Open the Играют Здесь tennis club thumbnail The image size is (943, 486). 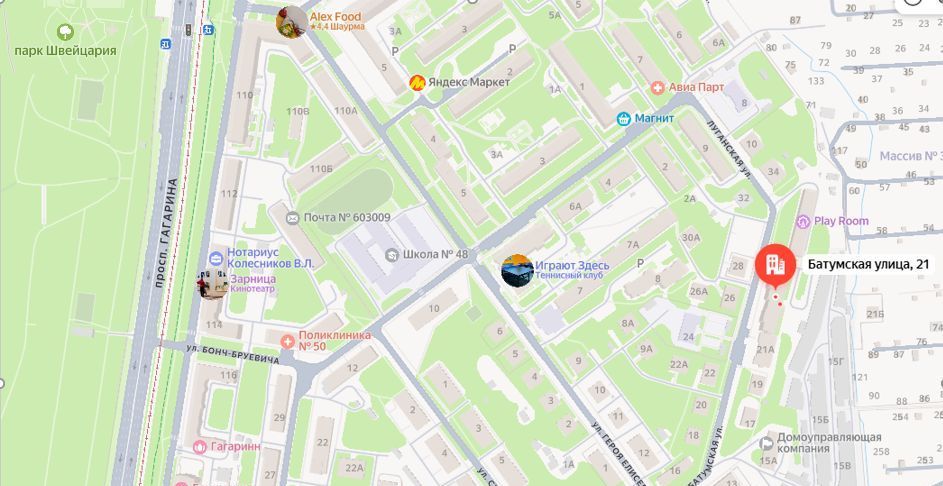pyautogui.click(x=517, y=270)
